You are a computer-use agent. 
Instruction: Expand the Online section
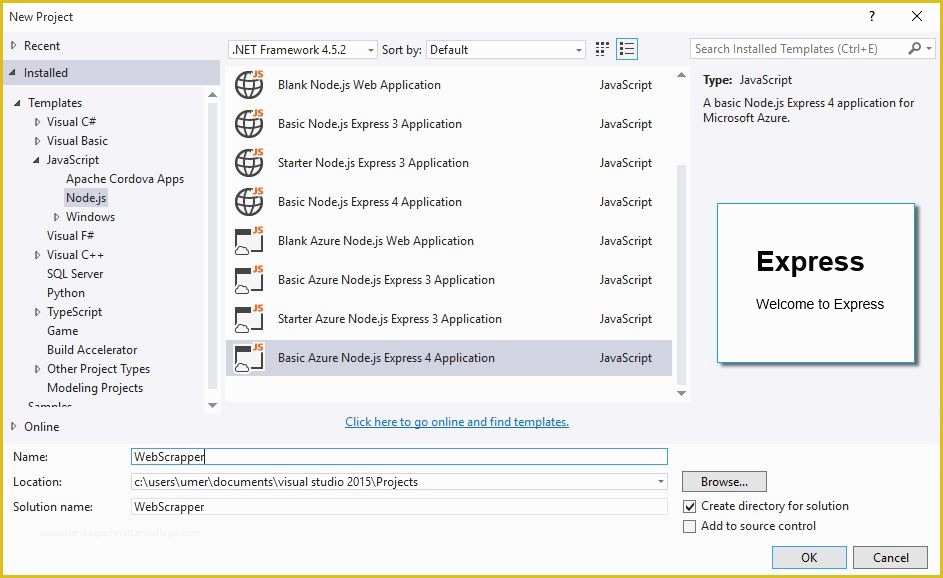13,426
